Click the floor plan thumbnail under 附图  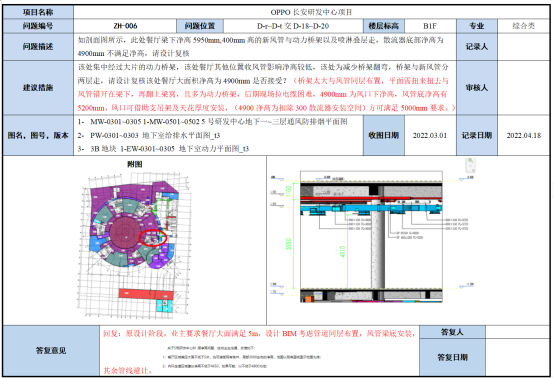pyautogui.click(x=134, y=245)
